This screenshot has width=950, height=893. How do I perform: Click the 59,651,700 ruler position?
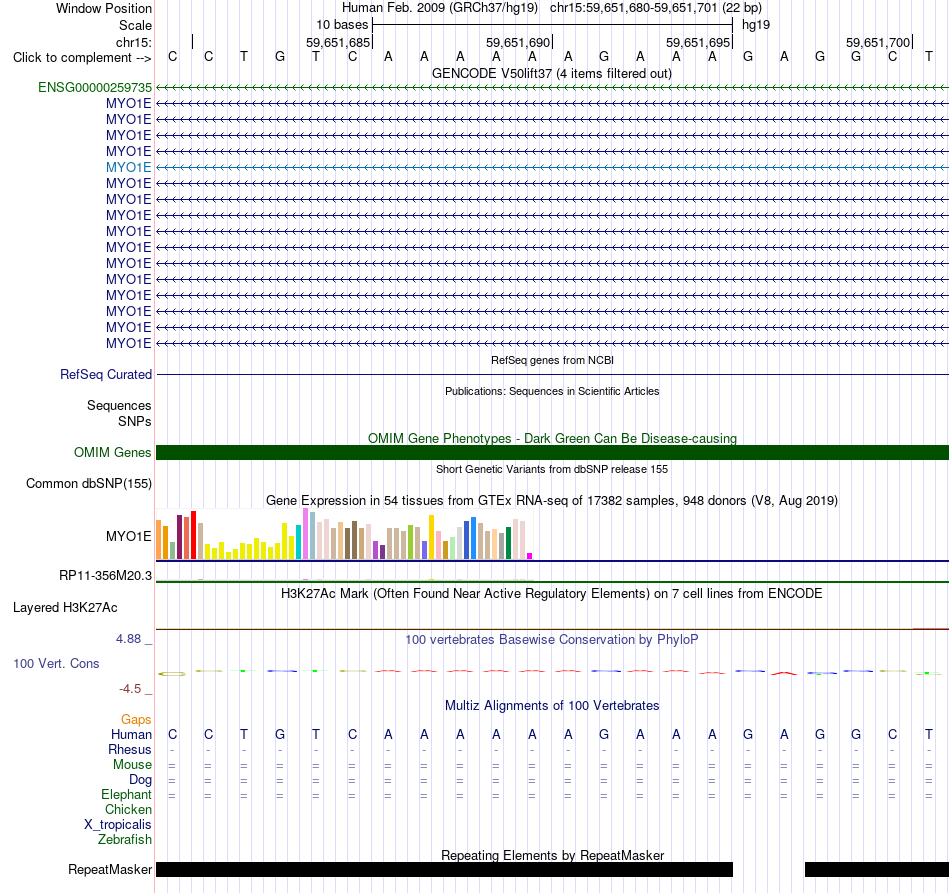(878, 42)
